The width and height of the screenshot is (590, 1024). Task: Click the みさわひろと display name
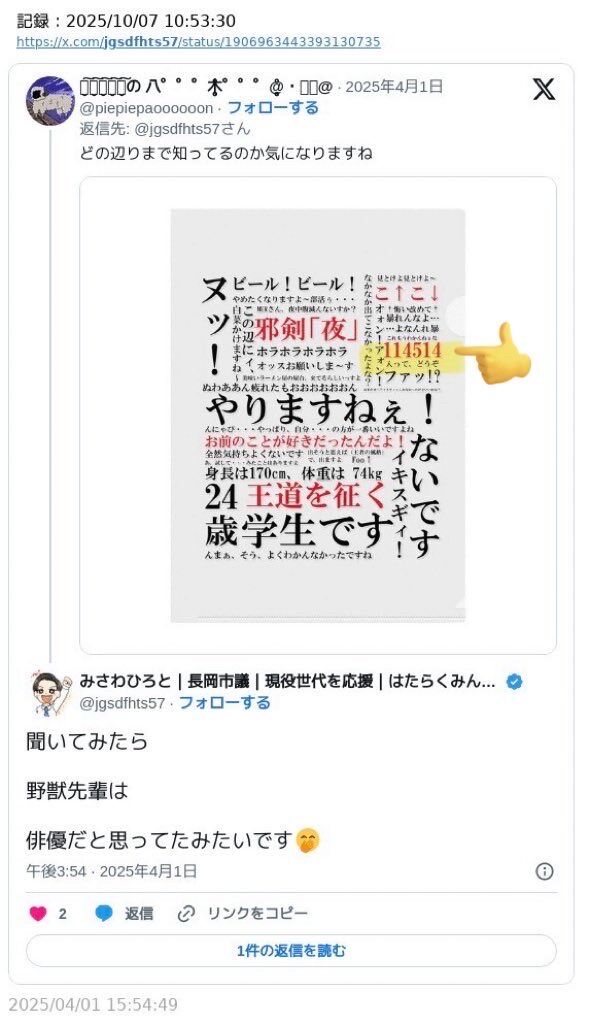point(125,682)
